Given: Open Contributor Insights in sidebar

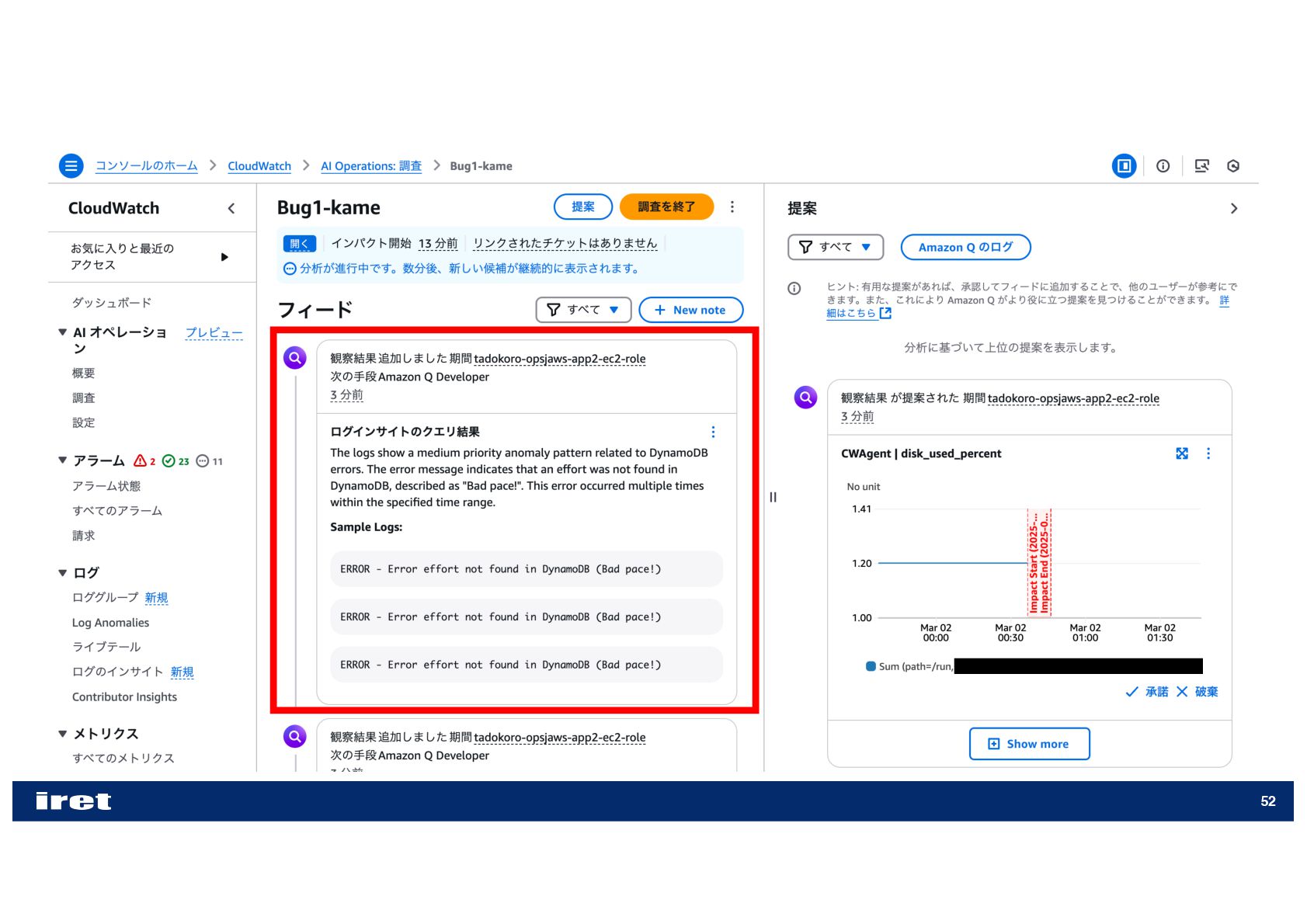Looking at the screenshot, I should click(124, 697).
